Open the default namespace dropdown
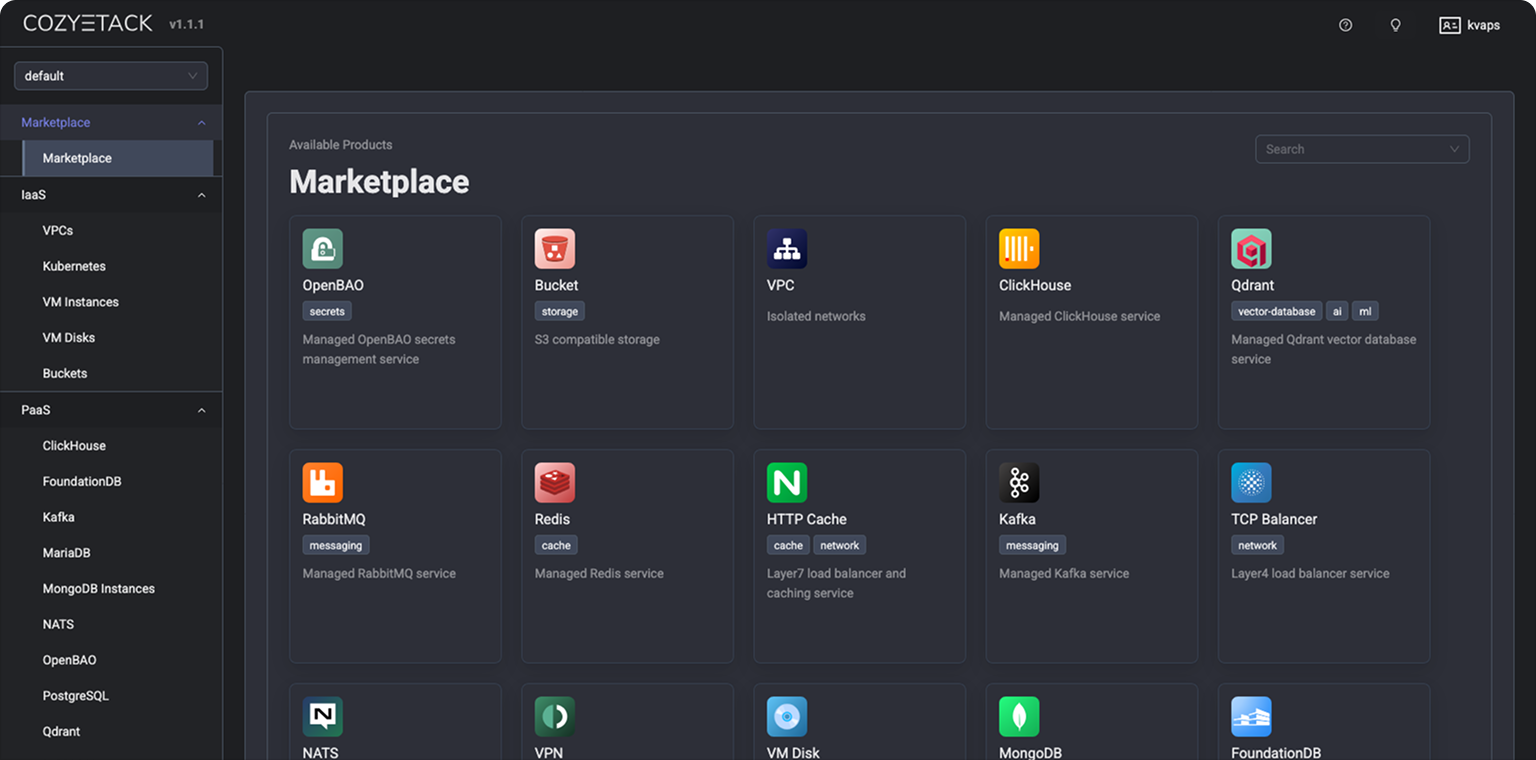This screenshot has width=1536, height=760. pos(111,76)
